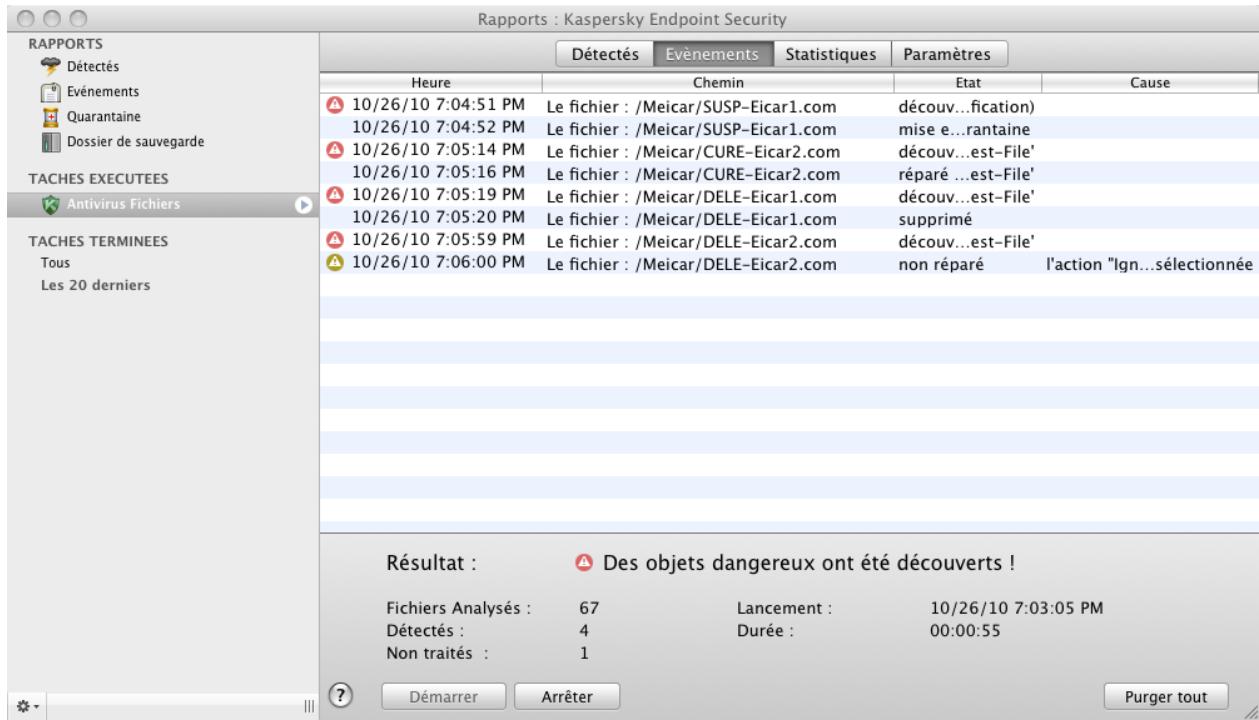Click the Démarrer button
The width and height of the screenshot is (1259, 720).
pyautogui.click(x=444, y=696)
